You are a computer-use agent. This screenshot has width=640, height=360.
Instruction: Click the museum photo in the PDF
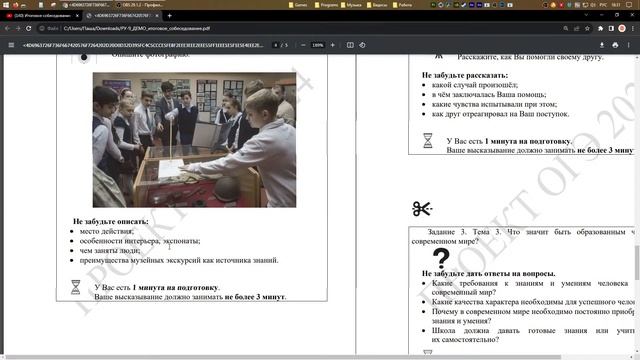(194, 140)
